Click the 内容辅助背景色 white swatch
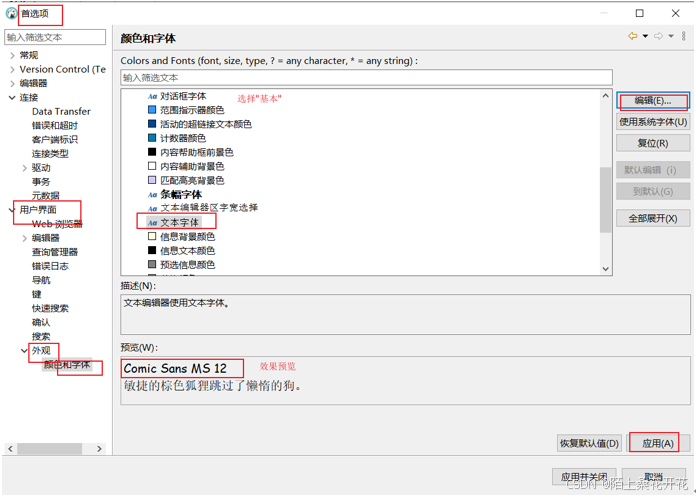 [152, 166]
